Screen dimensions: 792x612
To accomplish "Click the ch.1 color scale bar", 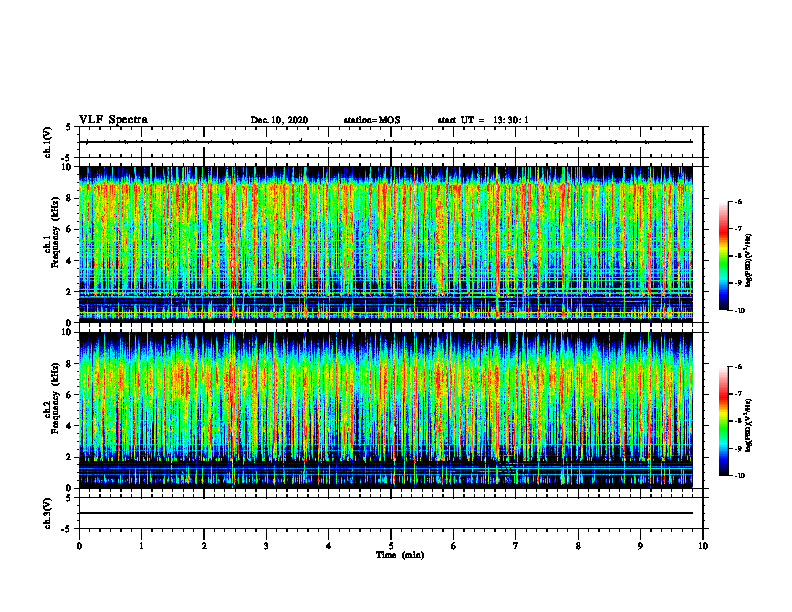I will [x=724, y=256].
